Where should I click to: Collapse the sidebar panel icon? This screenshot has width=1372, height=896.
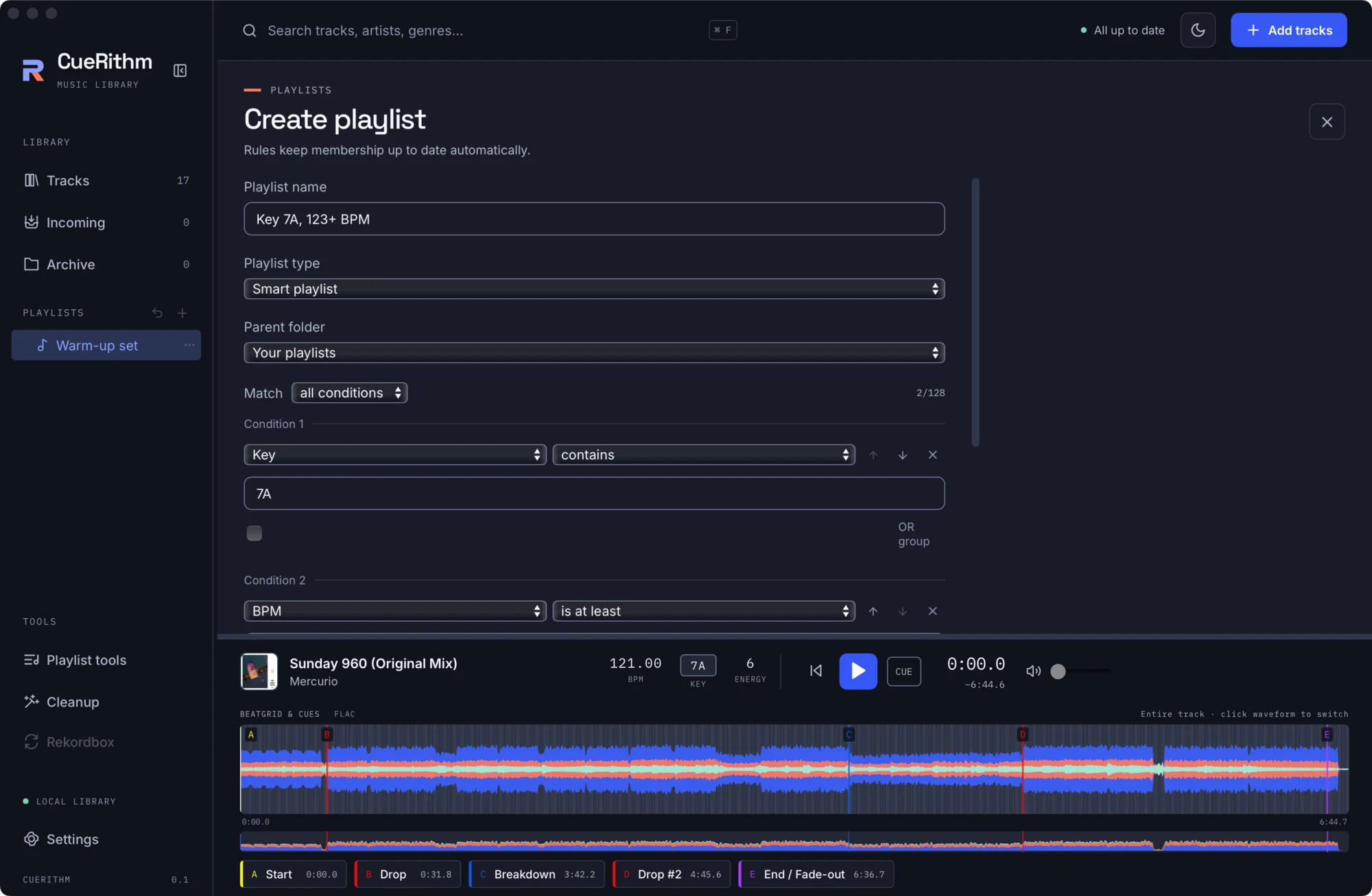[180, 71]
